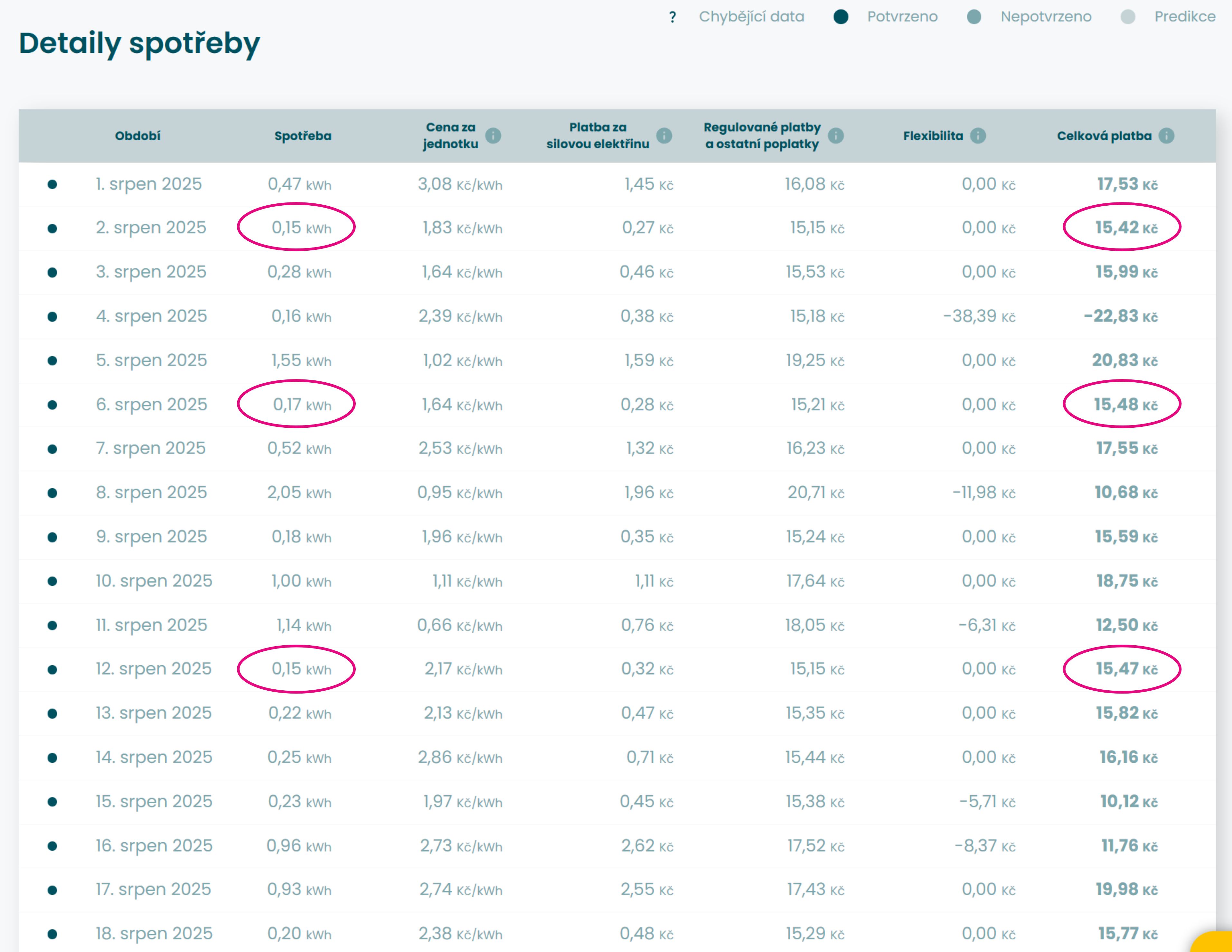Select the 1. srpen 2025 row date

[148, 184]
